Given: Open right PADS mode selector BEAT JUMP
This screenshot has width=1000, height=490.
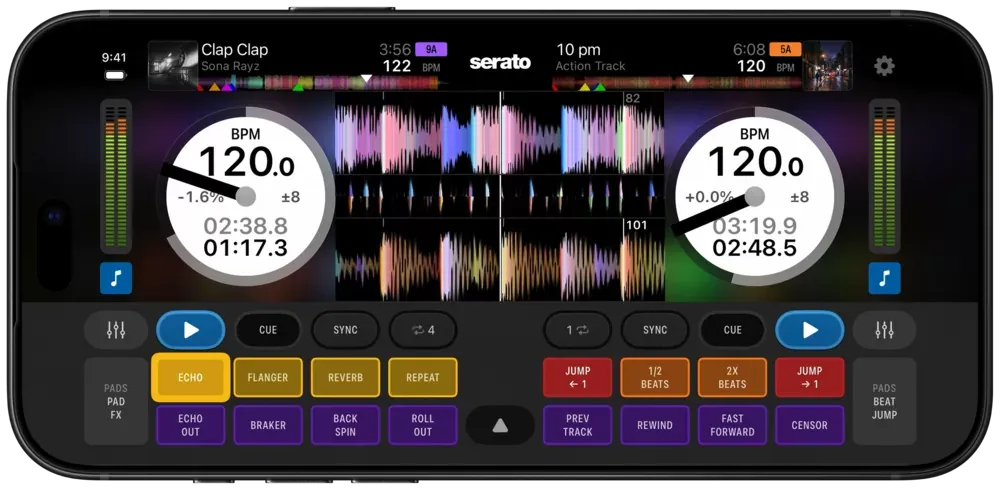Looking at the screenshot, I should click(x=885, y=401).
